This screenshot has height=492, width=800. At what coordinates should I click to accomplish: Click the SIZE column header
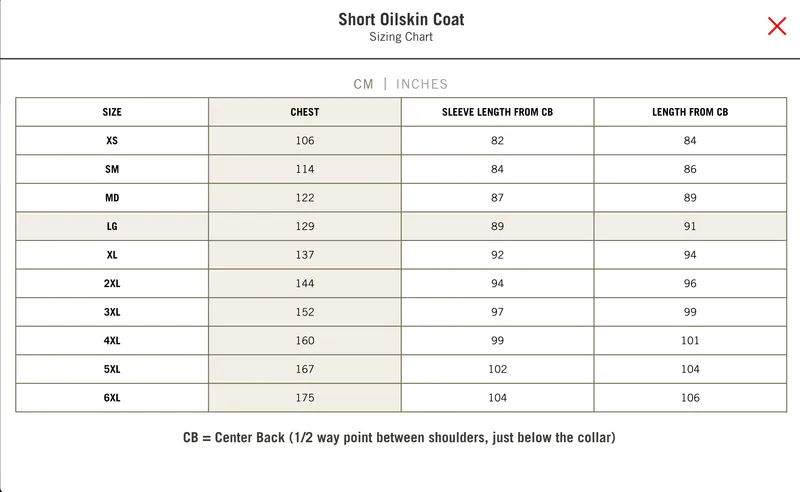pyautogui.click(x=112, y=112)
